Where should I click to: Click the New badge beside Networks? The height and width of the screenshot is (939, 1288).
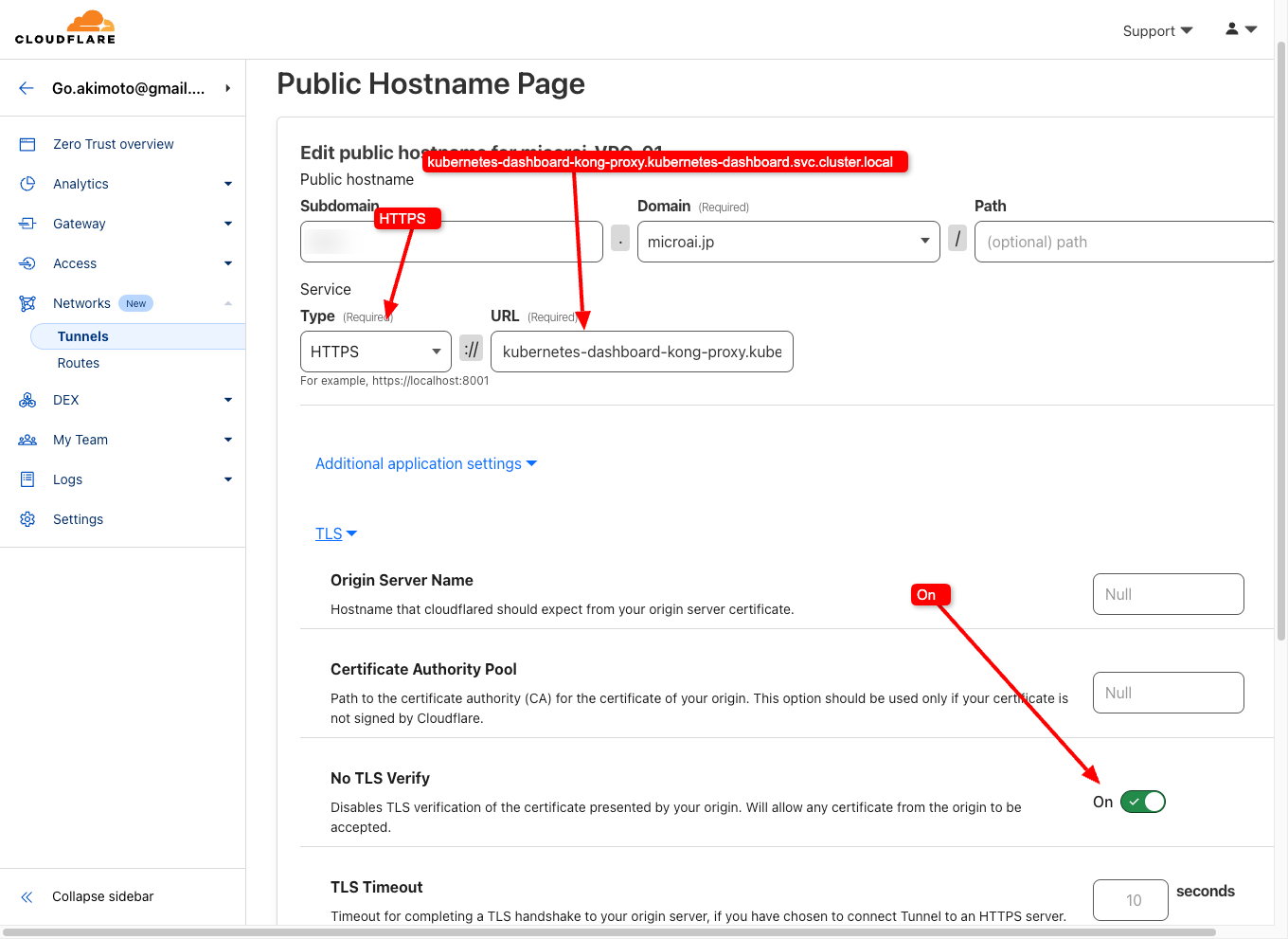[136, 303]
